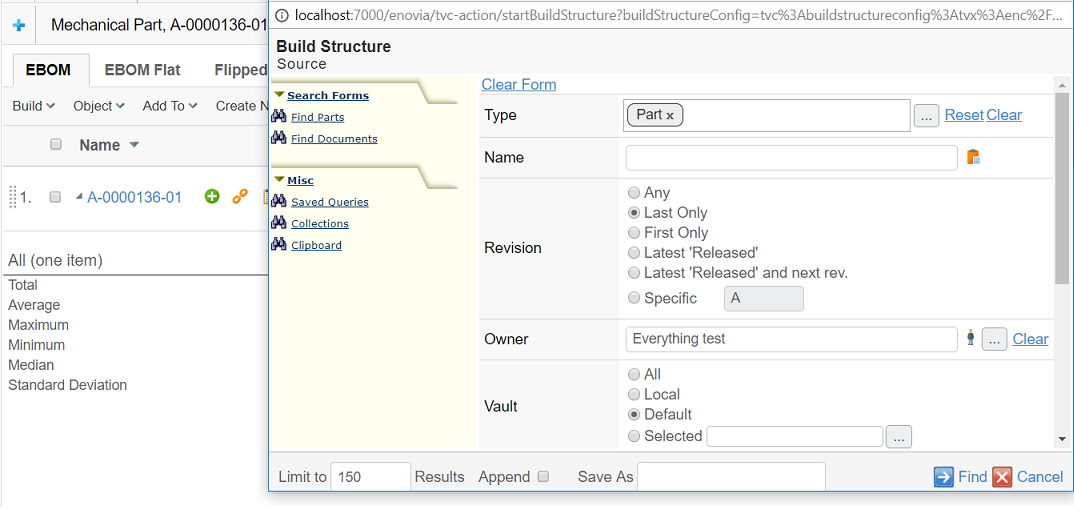Image resolution: width=1074 pixels, height=510 pixels.
Task: Click the person icon beside the Owner field
Action: point(970,339)
